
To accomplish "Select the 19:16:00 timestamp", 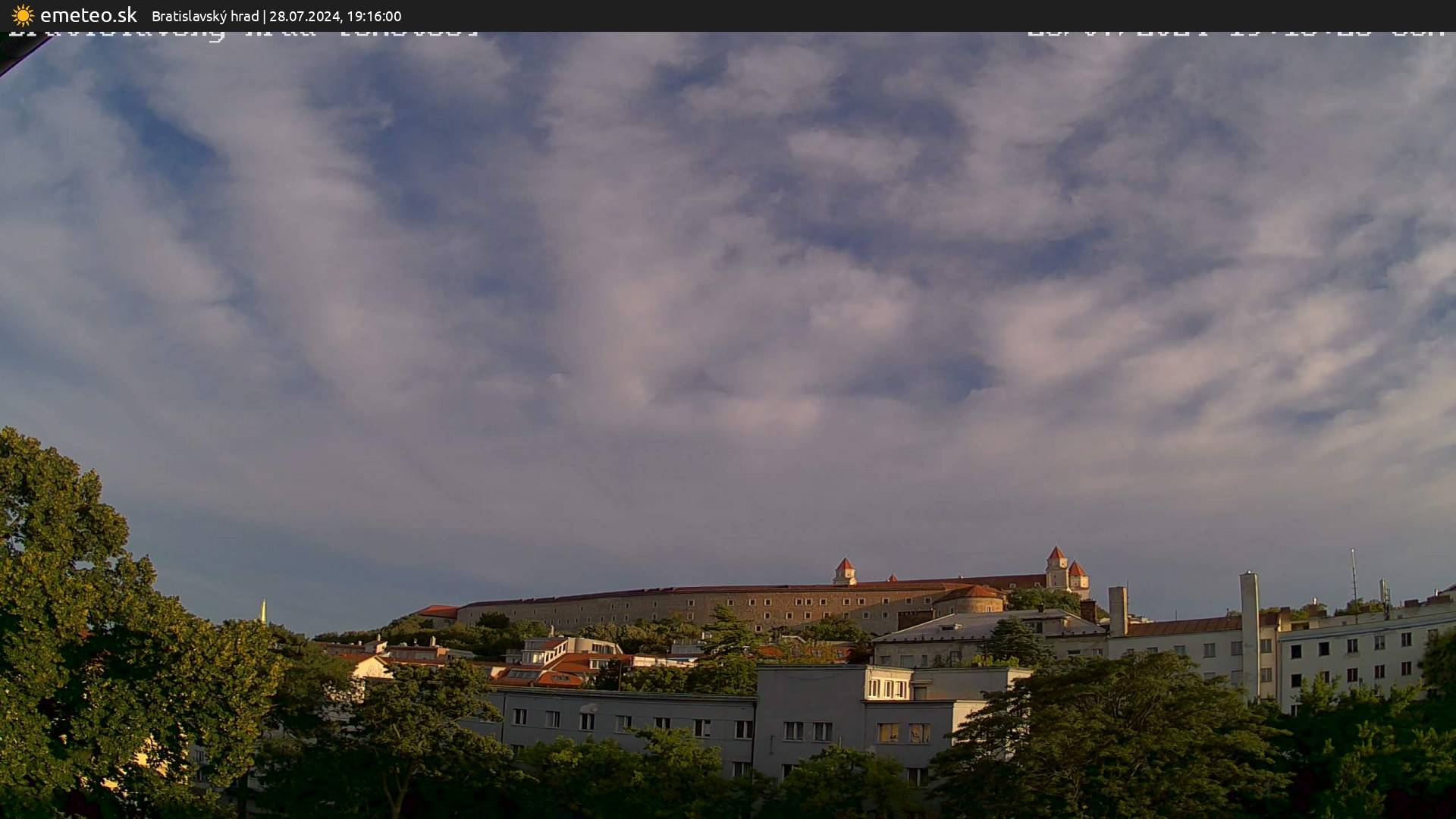I will [375, 16].
